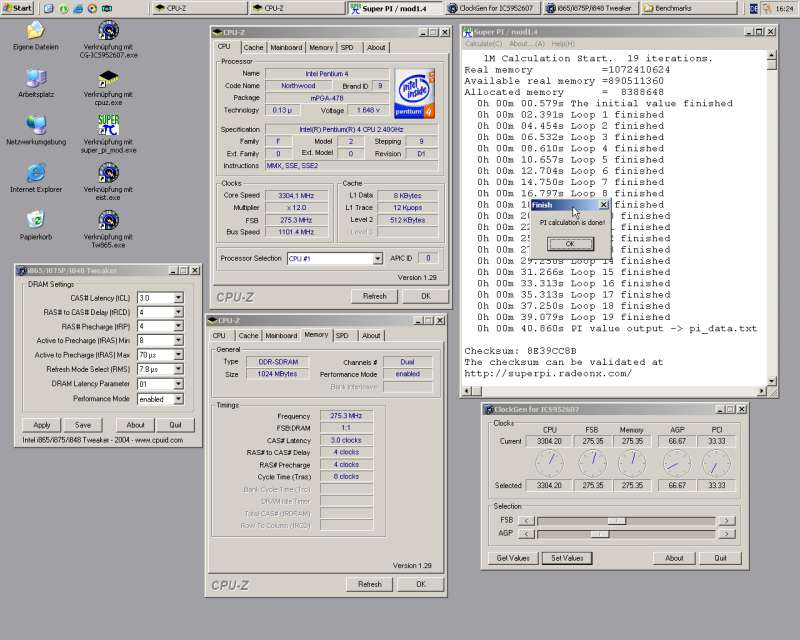Click Super PI vertical scrollbar down arrow
The width and height of the screenshot is (800, 640).
[x=772, y=381]
